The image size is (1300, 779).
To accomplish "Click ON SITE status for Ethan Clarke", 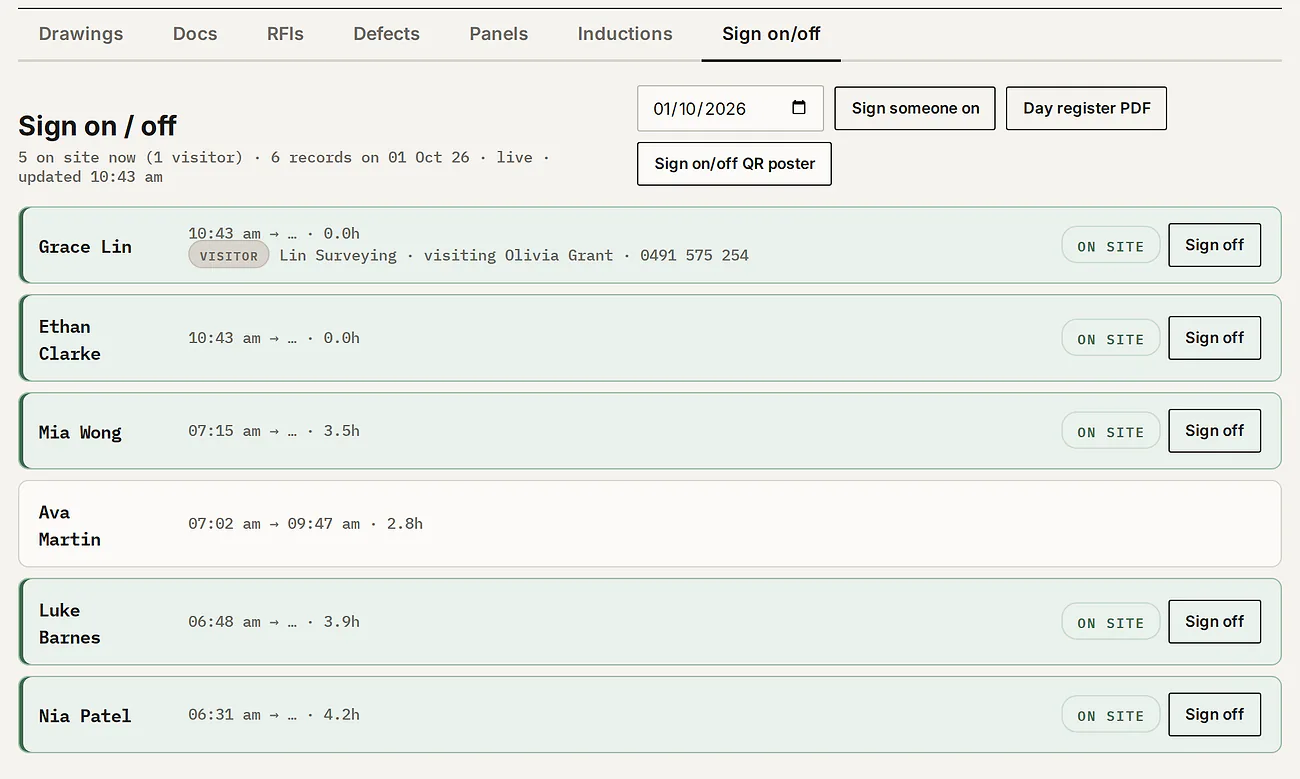I will [1110, 339].
